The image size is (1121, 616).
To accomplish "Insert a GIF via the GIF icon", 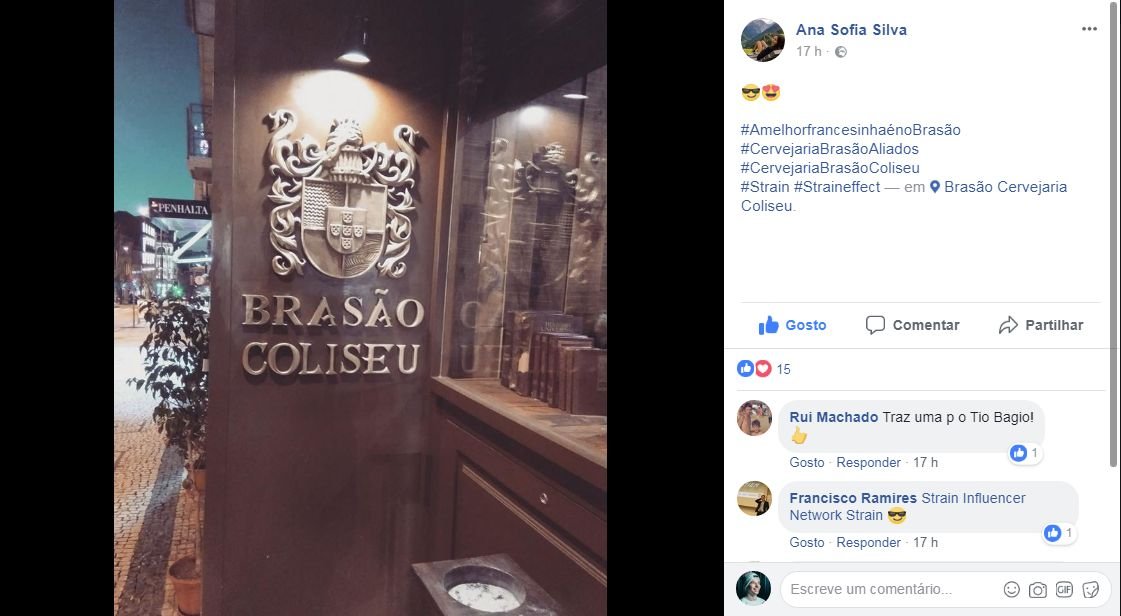I will pos(1064,590).
